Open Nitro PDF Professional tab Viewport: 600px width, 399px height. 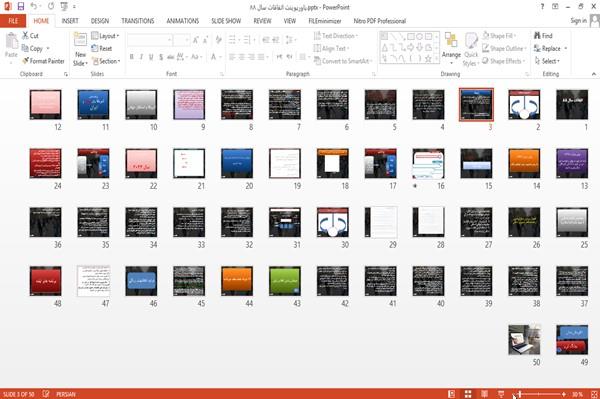(x=380, y=21)
